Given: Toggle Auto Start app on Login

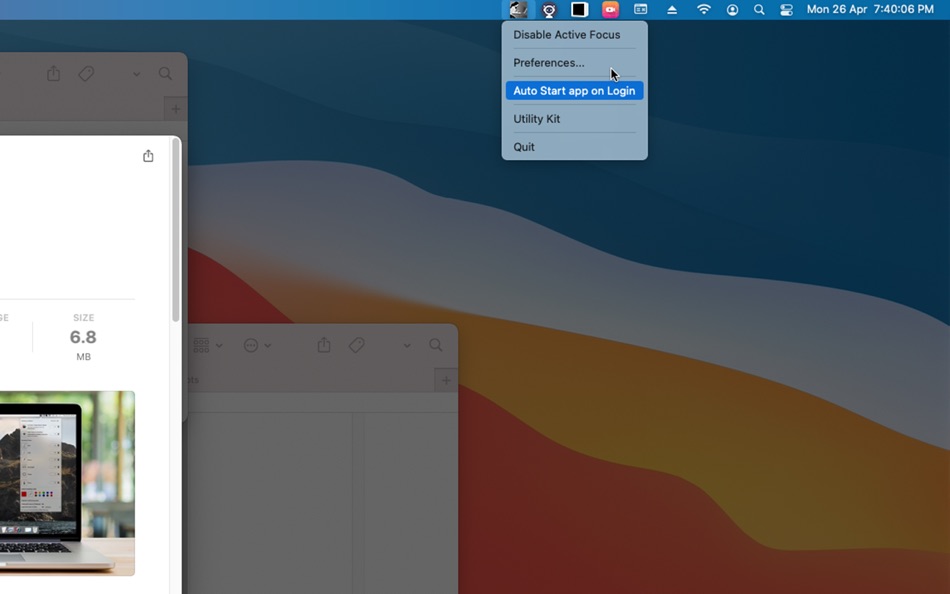Looking at the screenshot, I should (x=574, y=91).
